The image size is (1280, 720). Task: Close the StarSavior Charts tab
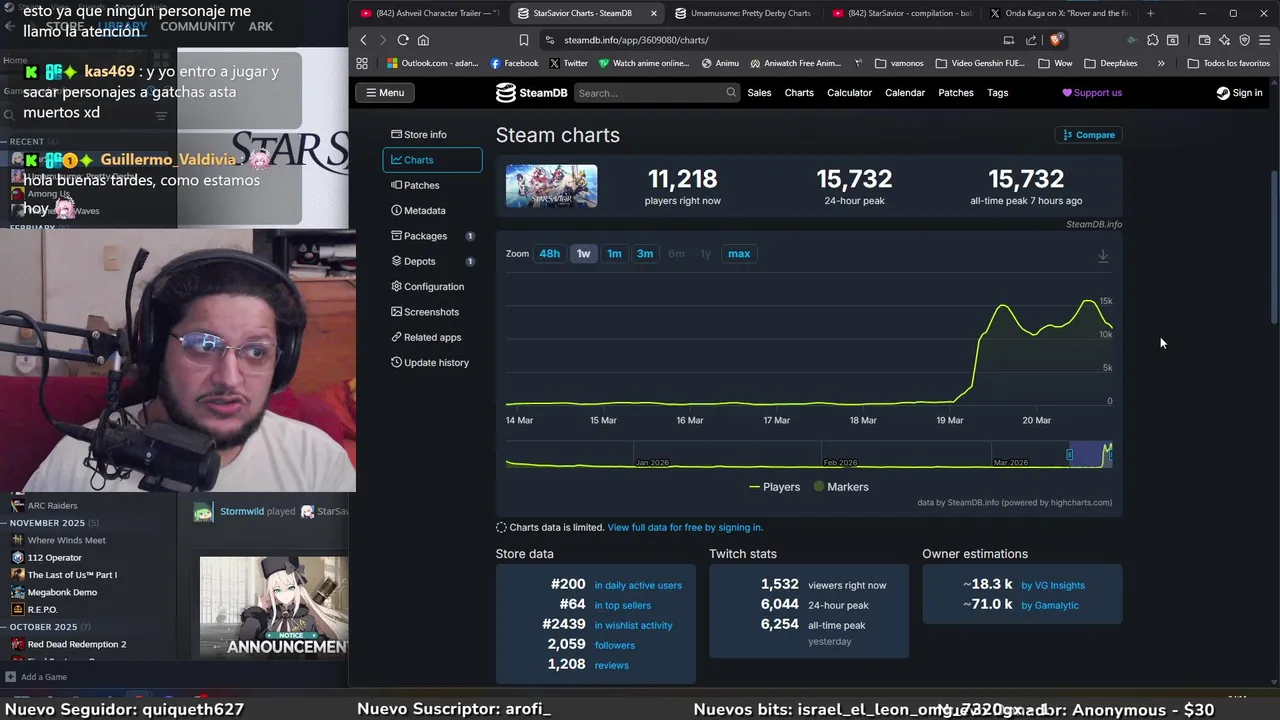654,13
